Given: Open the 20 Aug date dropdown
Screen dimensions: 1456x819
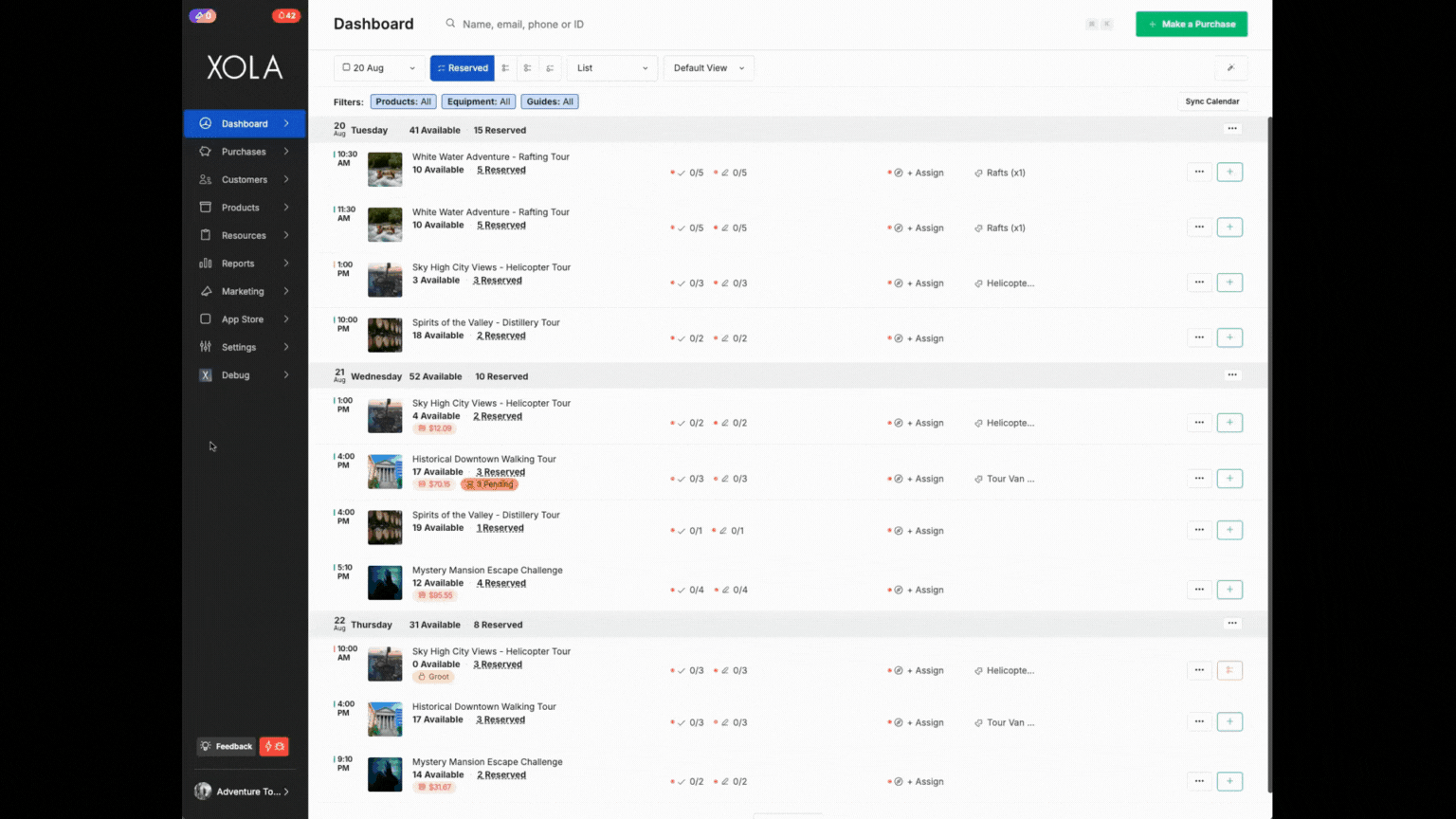Looking at the screenshot, I should (x=379, y=68).
